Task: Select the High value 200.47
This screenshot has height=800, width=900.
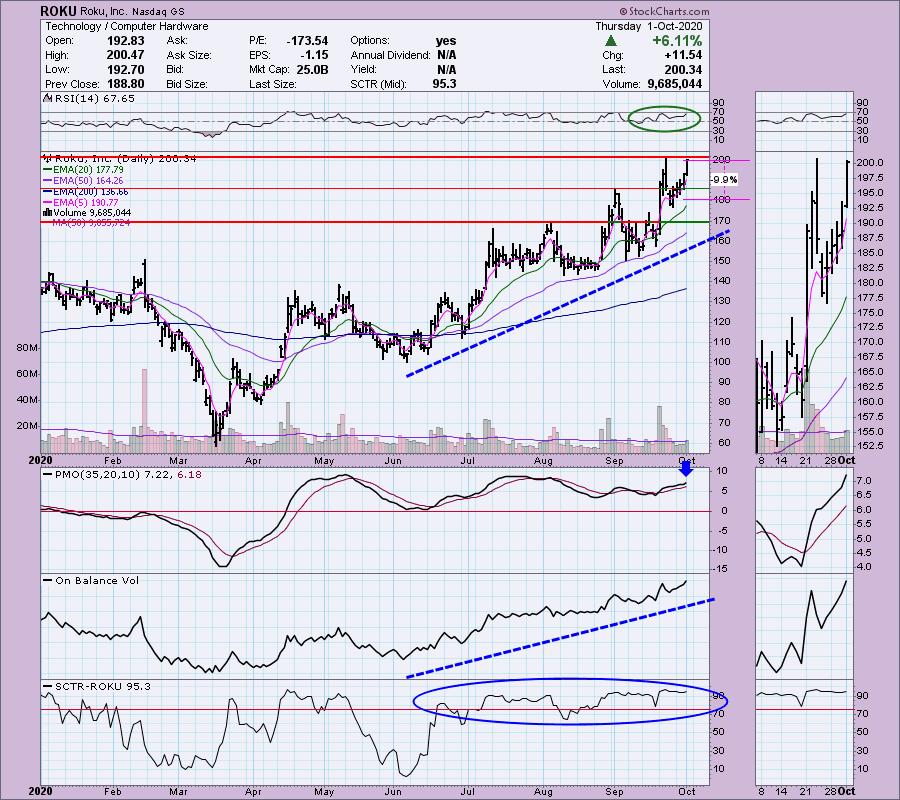Action: pos(125,55)
